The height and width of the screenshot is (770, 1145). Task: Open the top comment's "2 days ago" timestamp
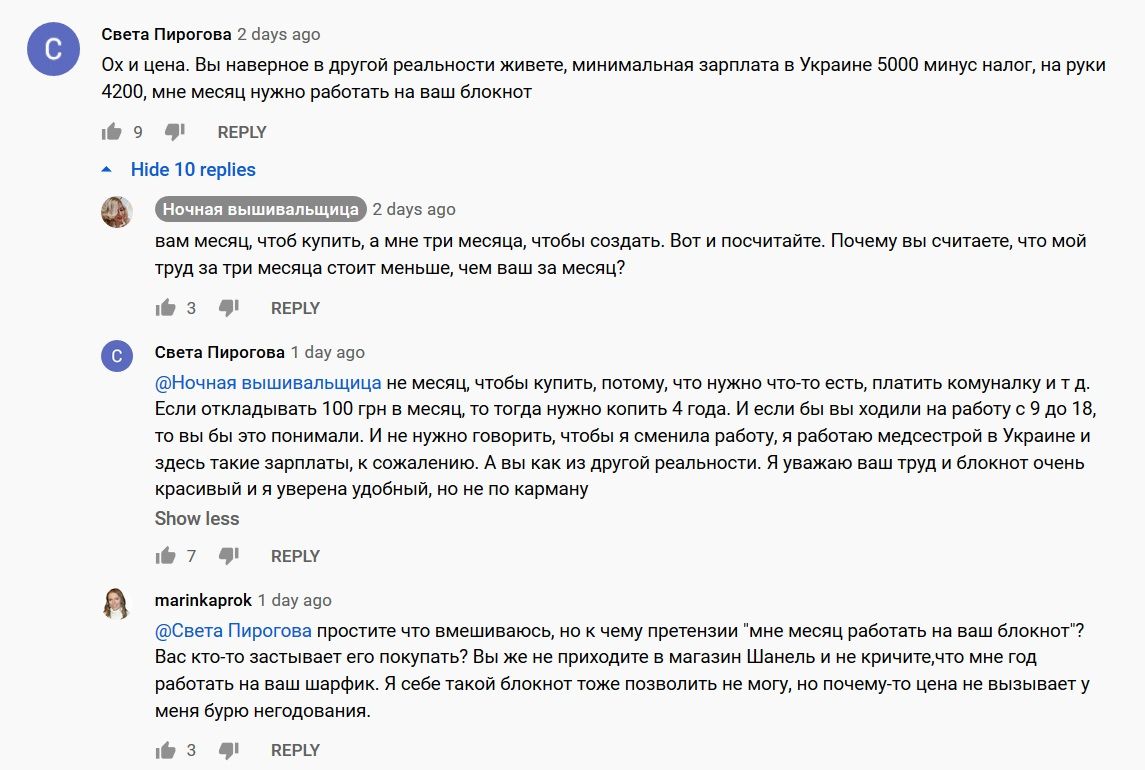(x=279, y=34)
